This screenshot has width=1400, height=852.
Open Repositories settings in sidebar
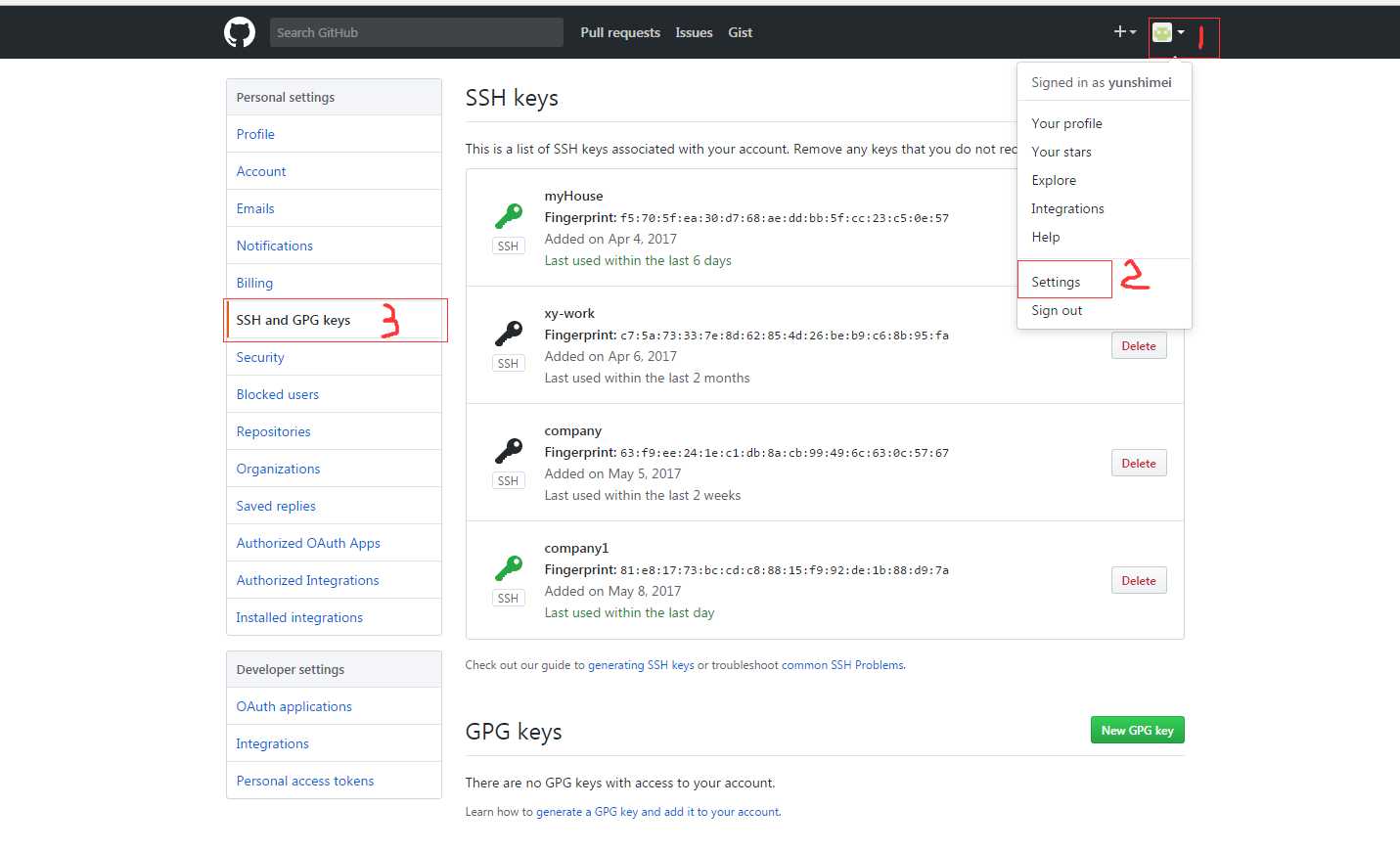coord(334,431)
